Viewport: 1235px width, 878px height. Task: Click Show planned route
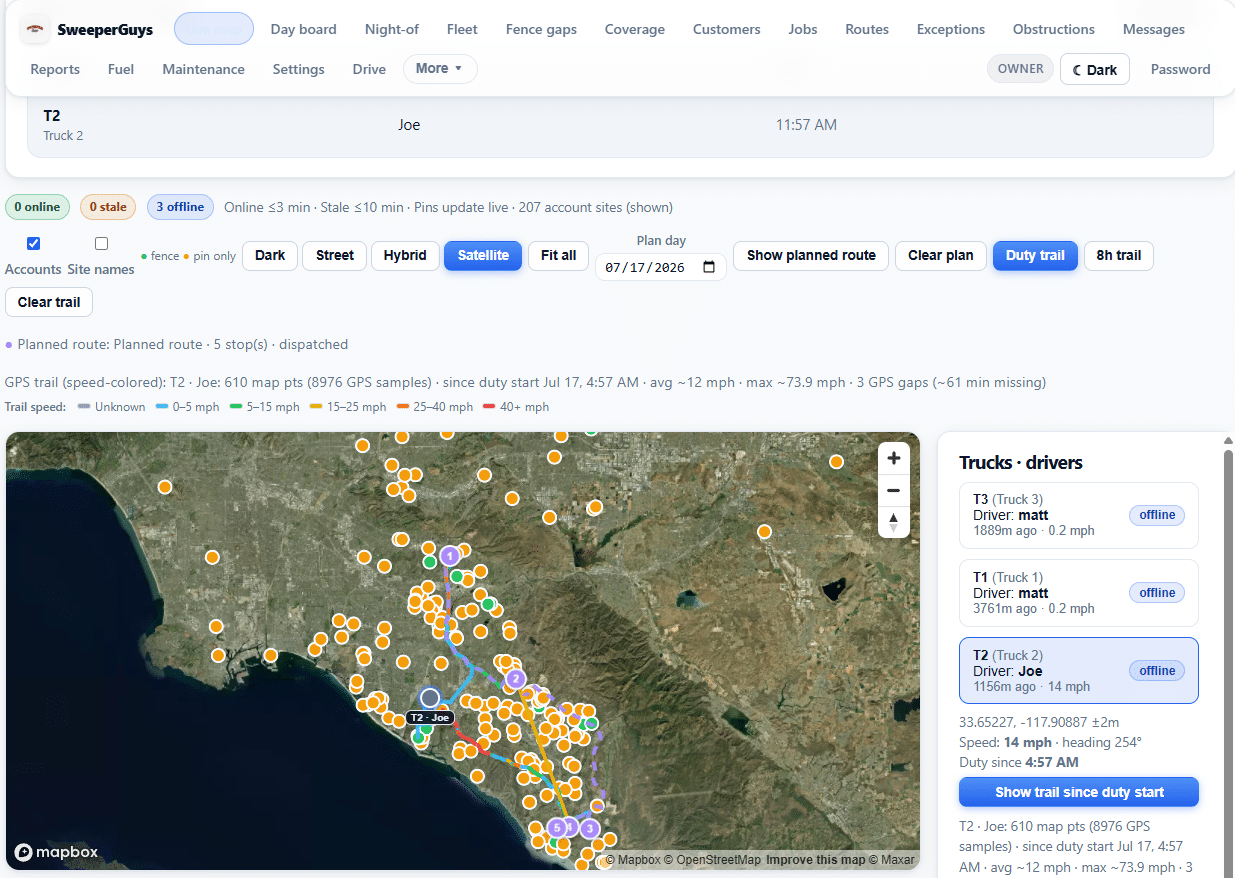[x=811, y=255]
